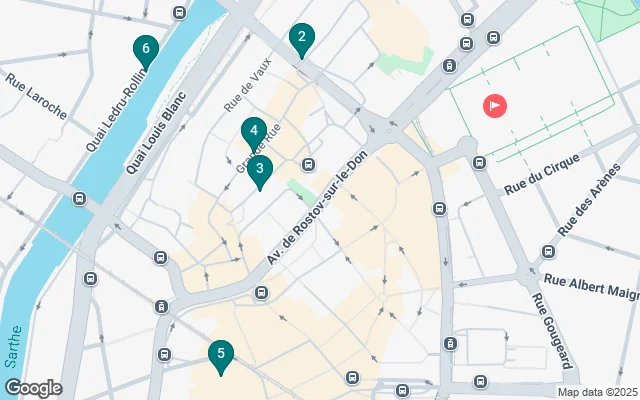Select the bus stop on Grande Rue
The height and width of the screenshot is (400, 640).
[x=309, y=164]
